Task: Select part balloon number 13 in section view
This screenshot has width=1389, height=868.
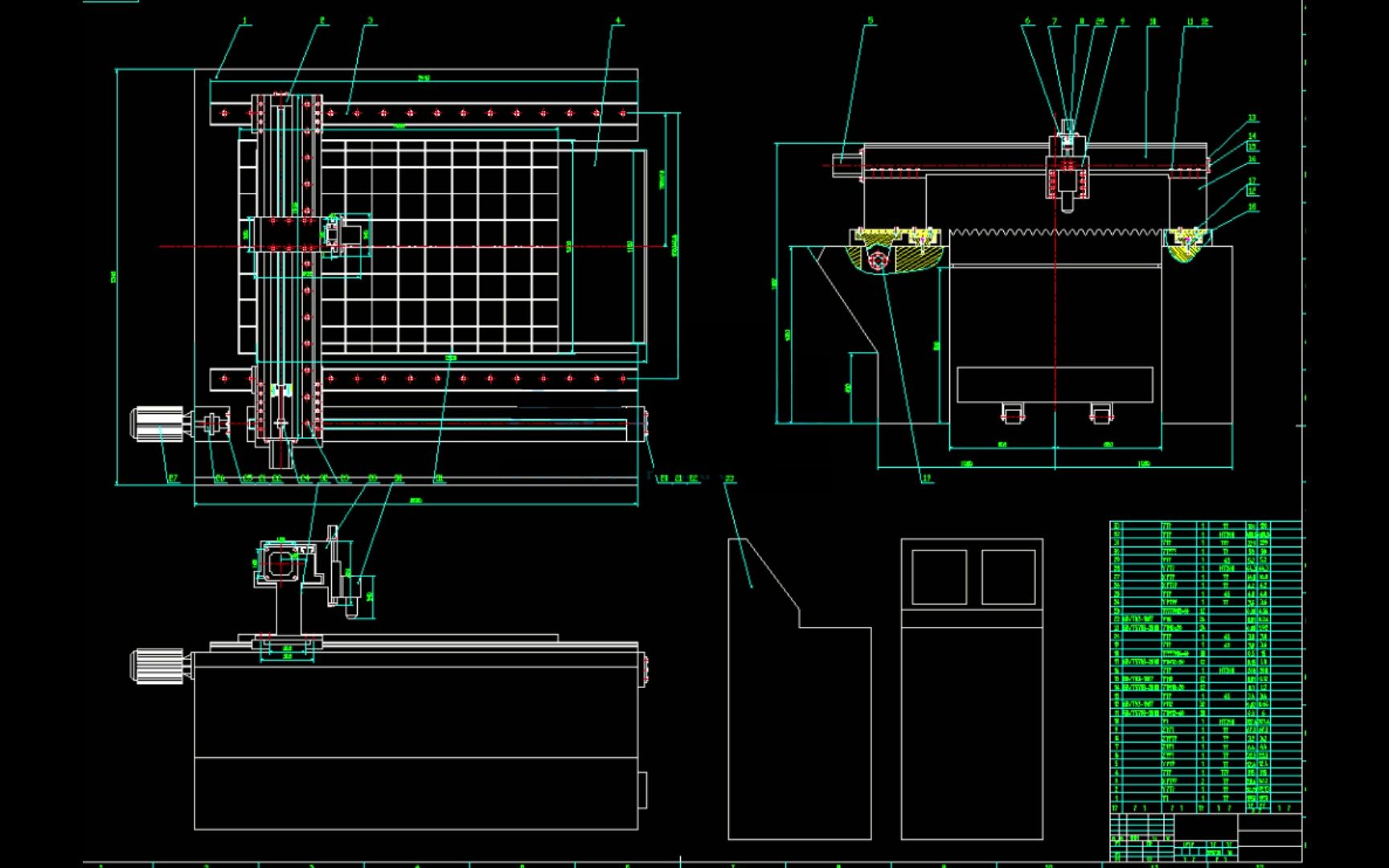Action: tap(1252, 118)
